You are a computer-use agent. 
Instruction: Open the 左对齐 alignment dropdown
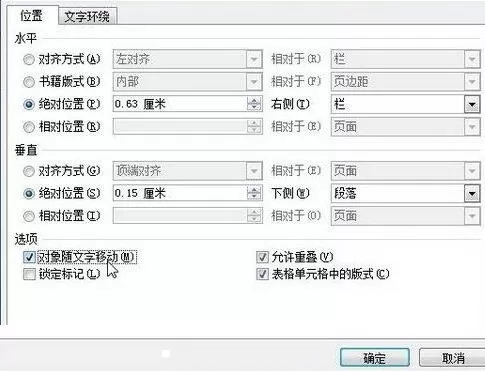254,59
